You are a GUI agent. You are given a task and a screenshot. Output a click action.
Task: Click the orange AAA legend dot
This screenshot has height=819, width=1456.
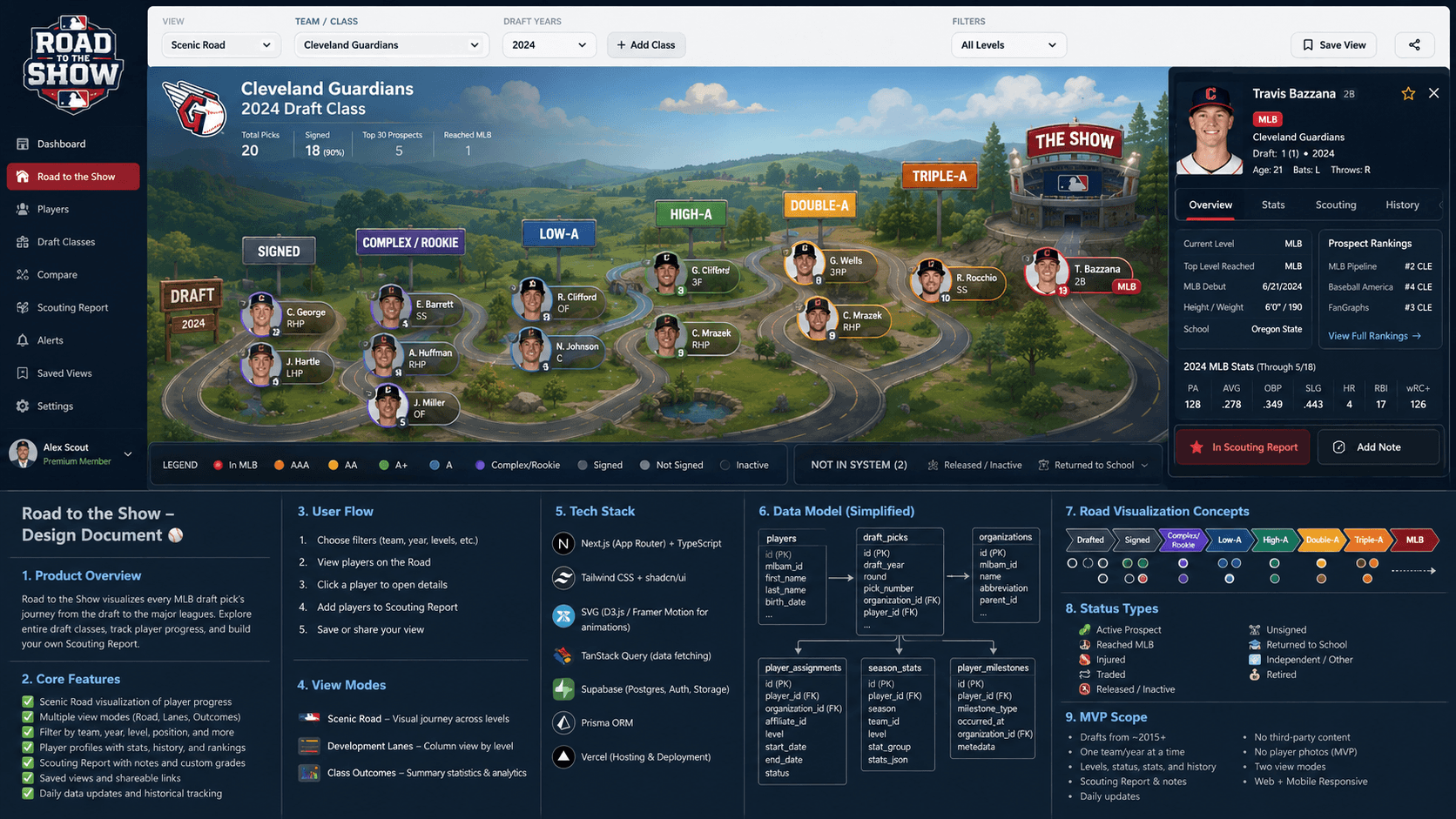pos(279,466)
